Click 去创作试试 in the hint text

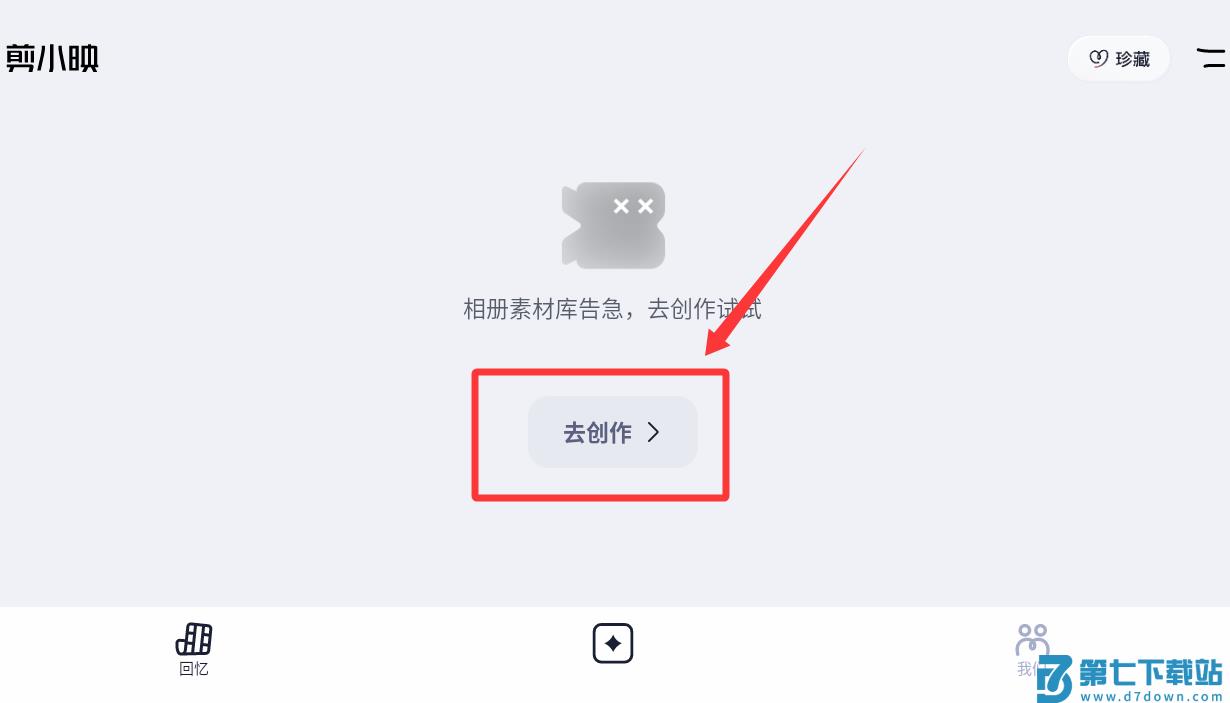pos(705,309)
